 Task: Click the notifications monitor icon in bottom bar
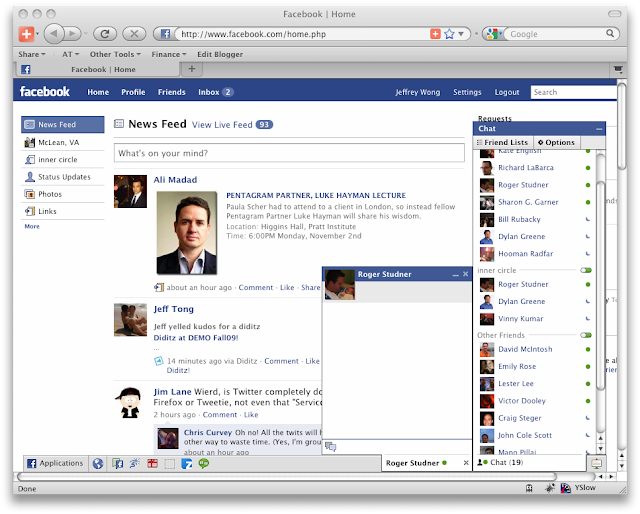point(596,463)
